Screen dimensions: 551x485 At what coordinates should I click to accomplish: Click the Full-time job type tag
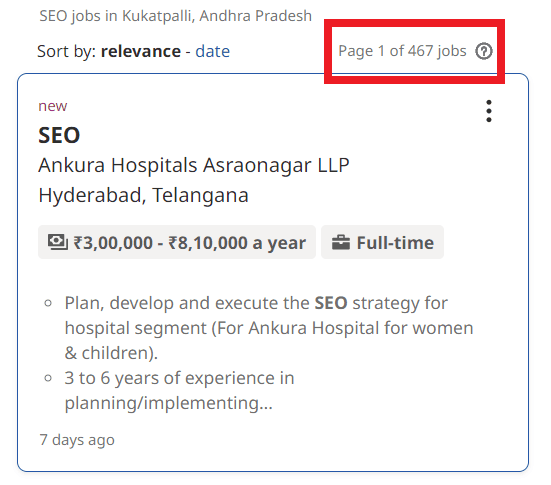coord(382,242)
